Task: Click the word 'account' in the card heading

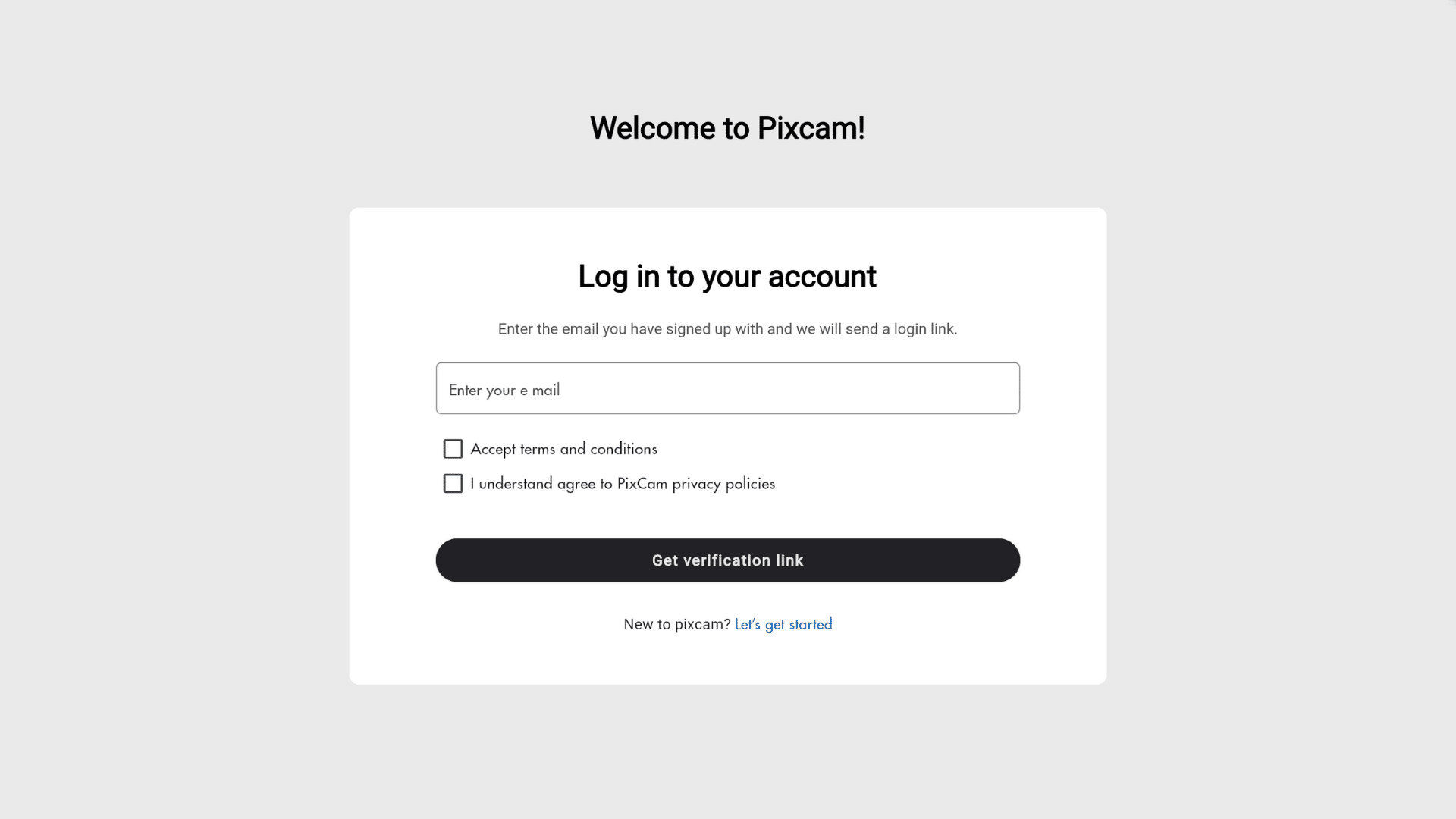Action: tap(822, 277)
